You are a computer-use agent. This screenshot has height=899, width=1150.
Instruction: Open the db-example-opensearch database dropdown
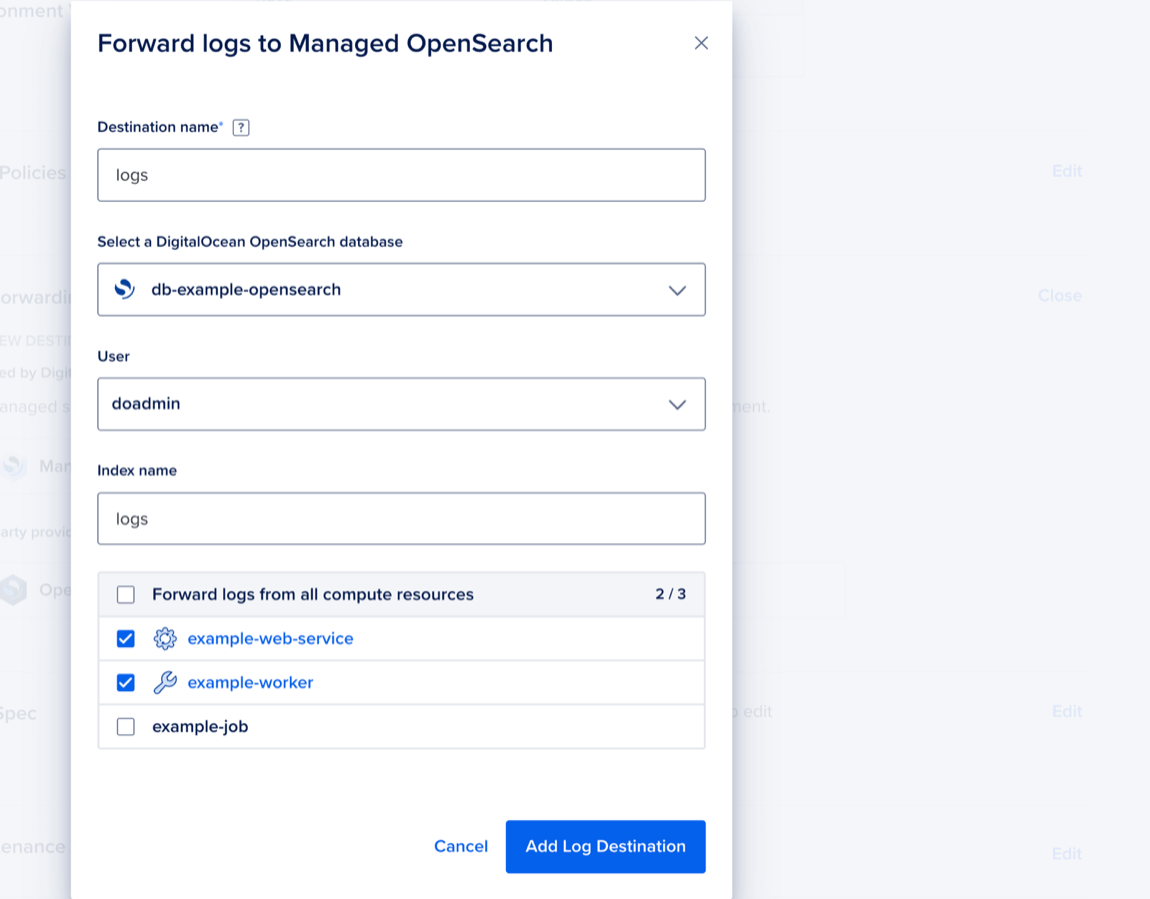pos(400,289)
